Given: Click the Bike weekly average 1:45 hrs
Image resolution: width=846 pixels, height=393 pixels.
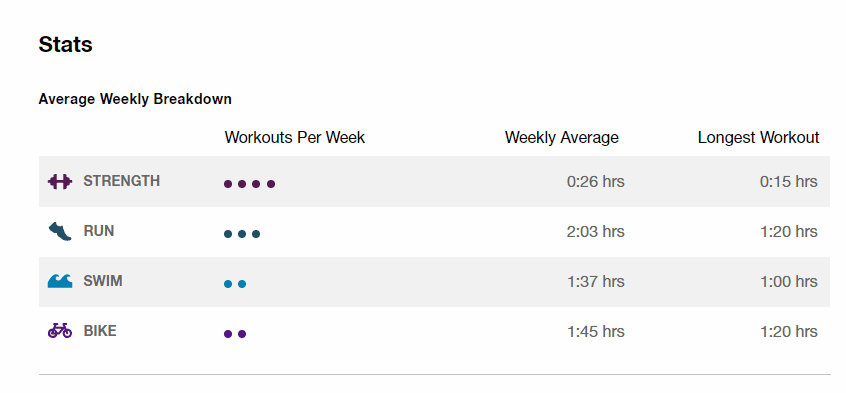Looking at the screenshot, I should [596, 331].
